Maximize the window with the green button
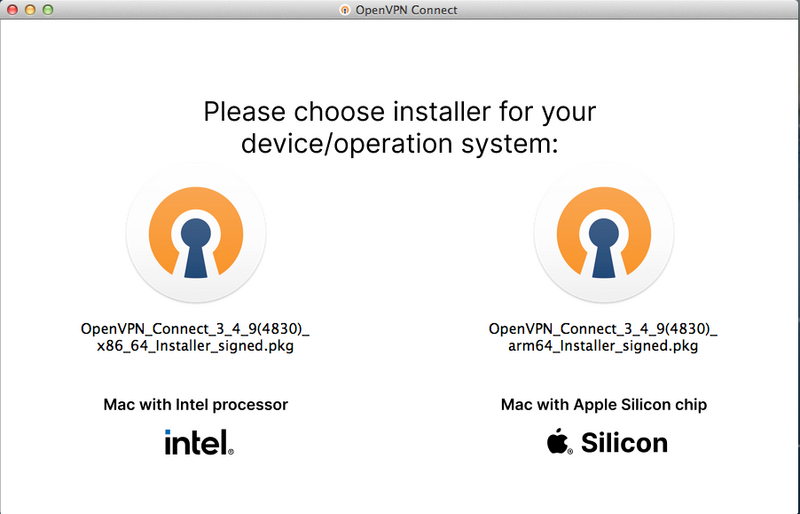 point(48,10)
